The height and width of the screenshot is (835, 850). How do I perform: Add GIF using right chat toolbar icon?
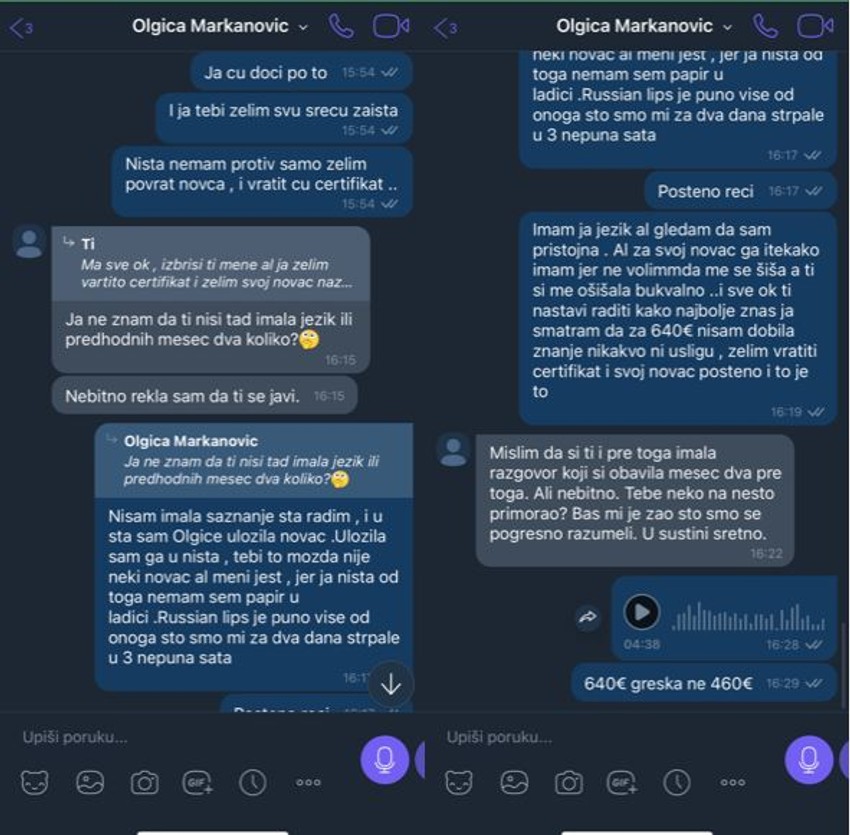click(622, 782)
